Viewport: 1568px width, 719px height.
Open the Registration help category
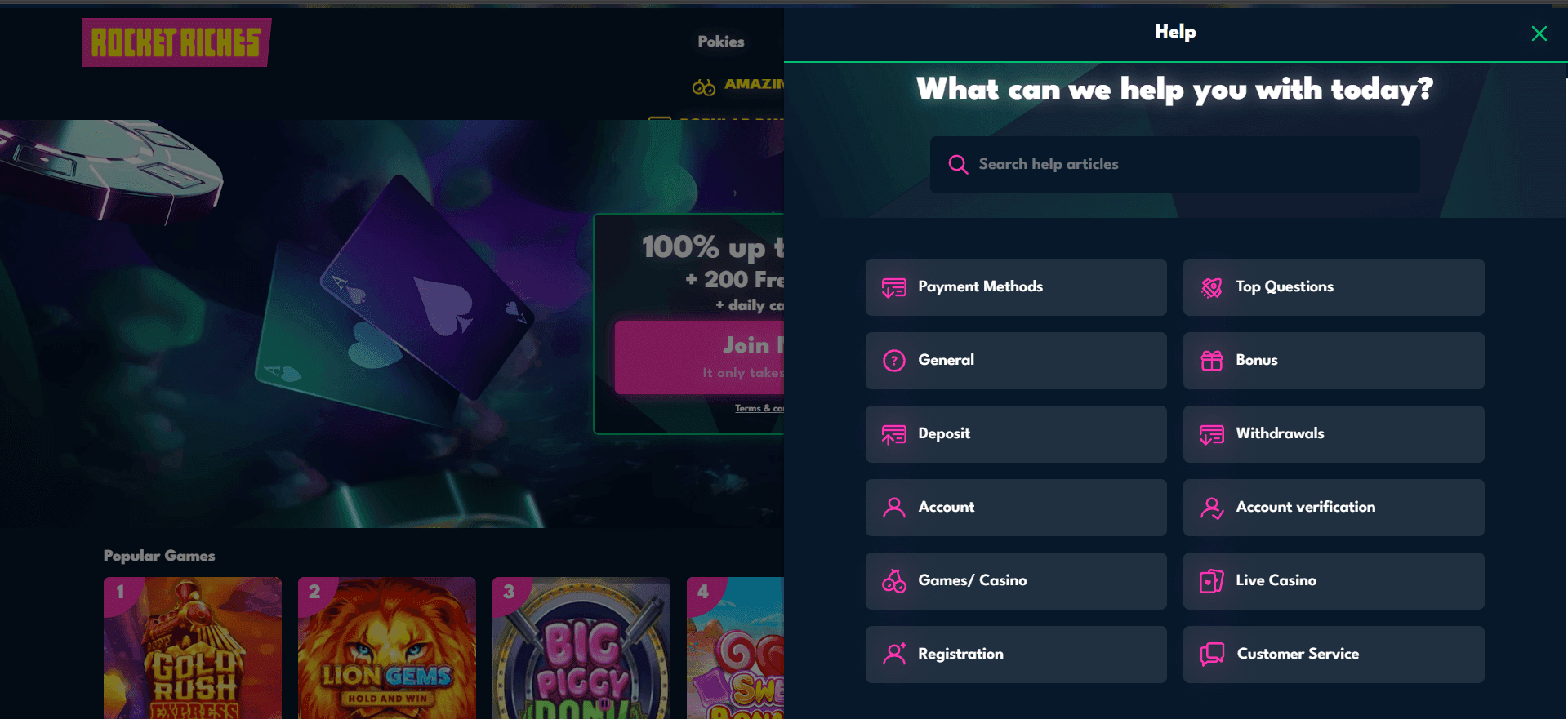1016,655
